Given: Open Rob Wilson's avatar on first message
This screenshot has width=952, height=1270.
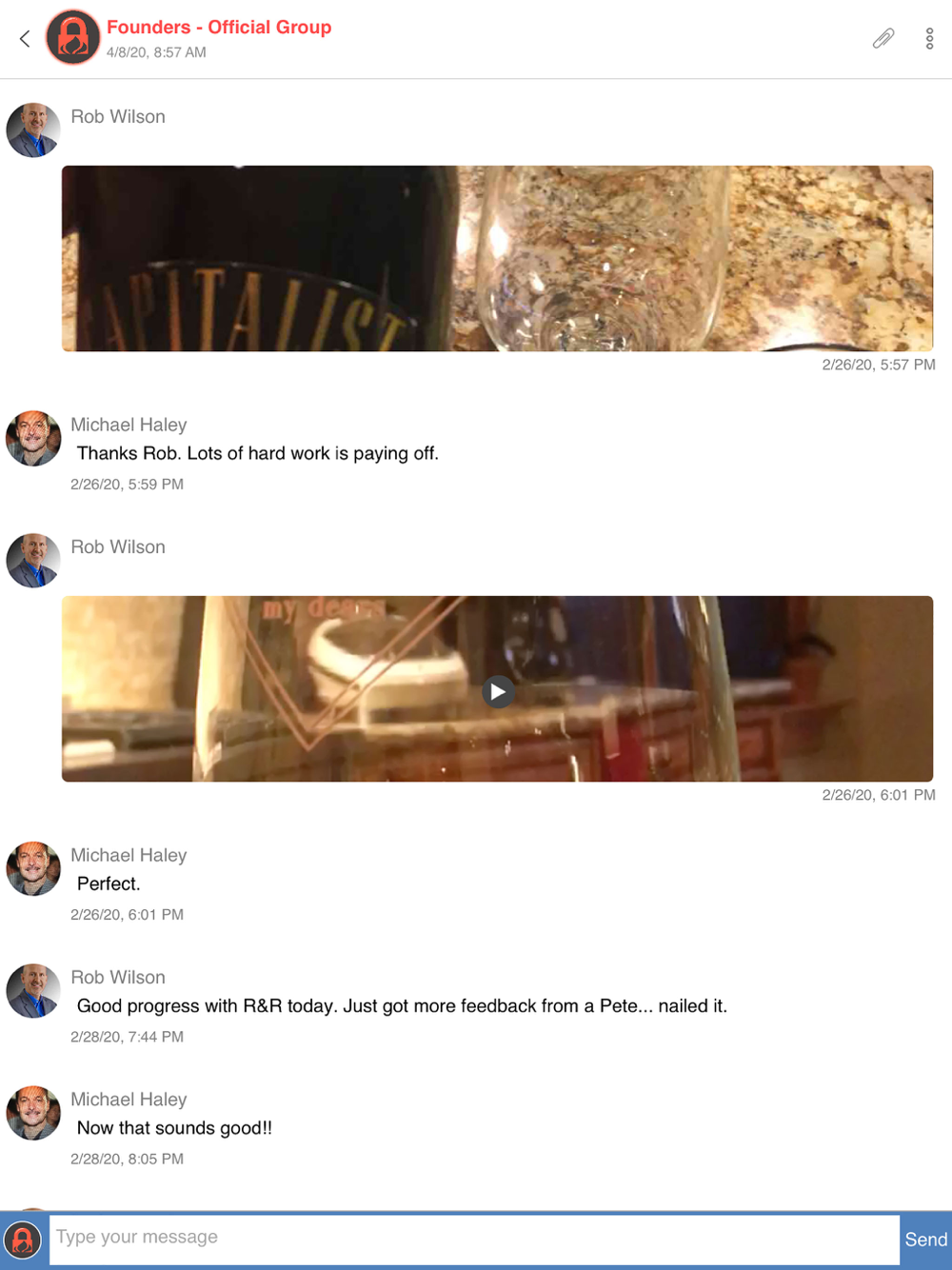Looking at the screenshot, I should click(33, 129).
